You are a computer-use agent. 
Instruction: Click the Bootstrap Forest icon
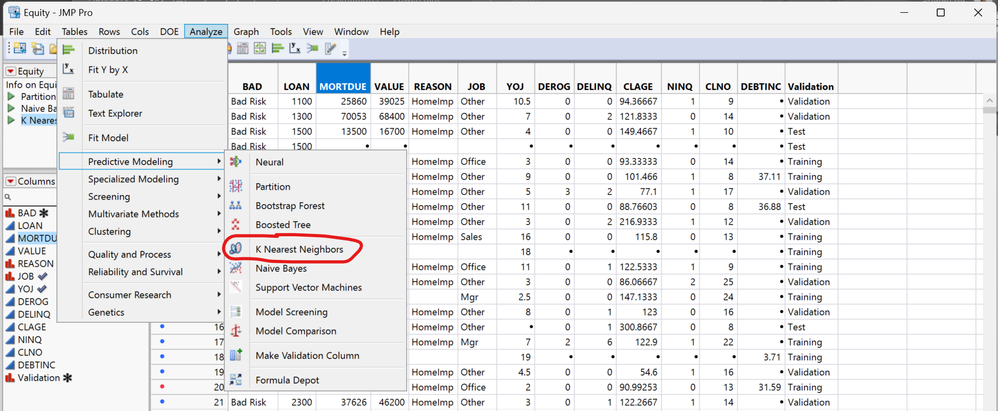[236, 206]
